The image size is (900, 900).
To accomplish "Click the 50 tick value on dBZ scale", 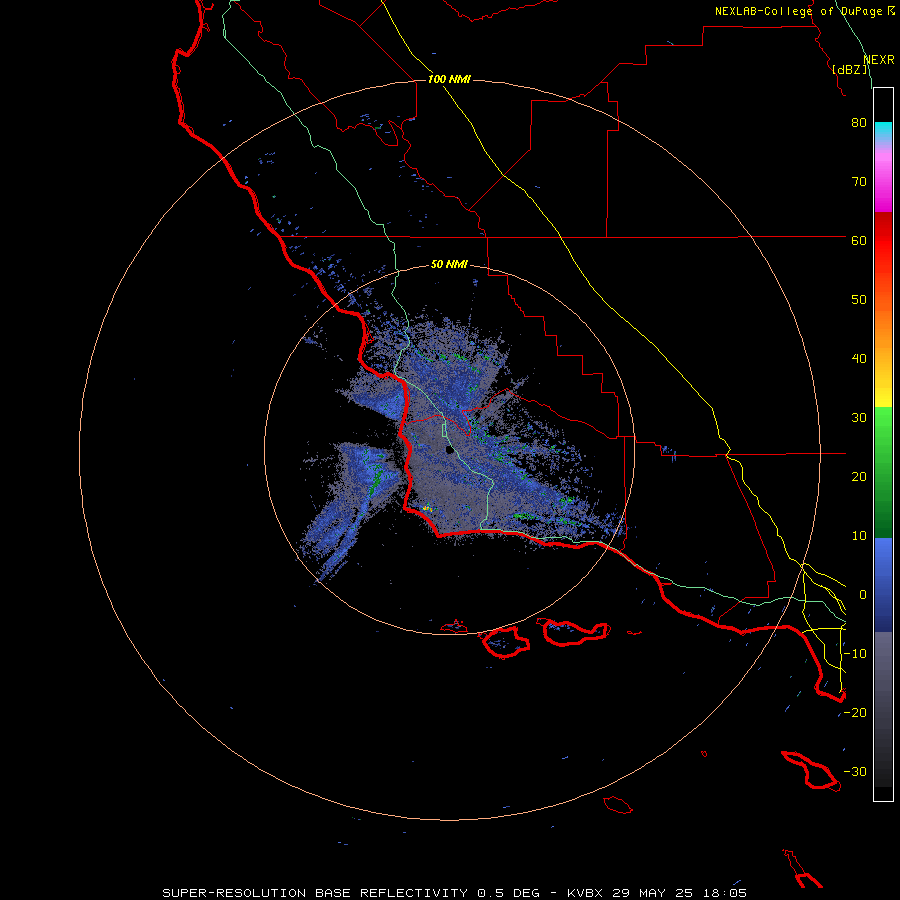I will point(859,300).
